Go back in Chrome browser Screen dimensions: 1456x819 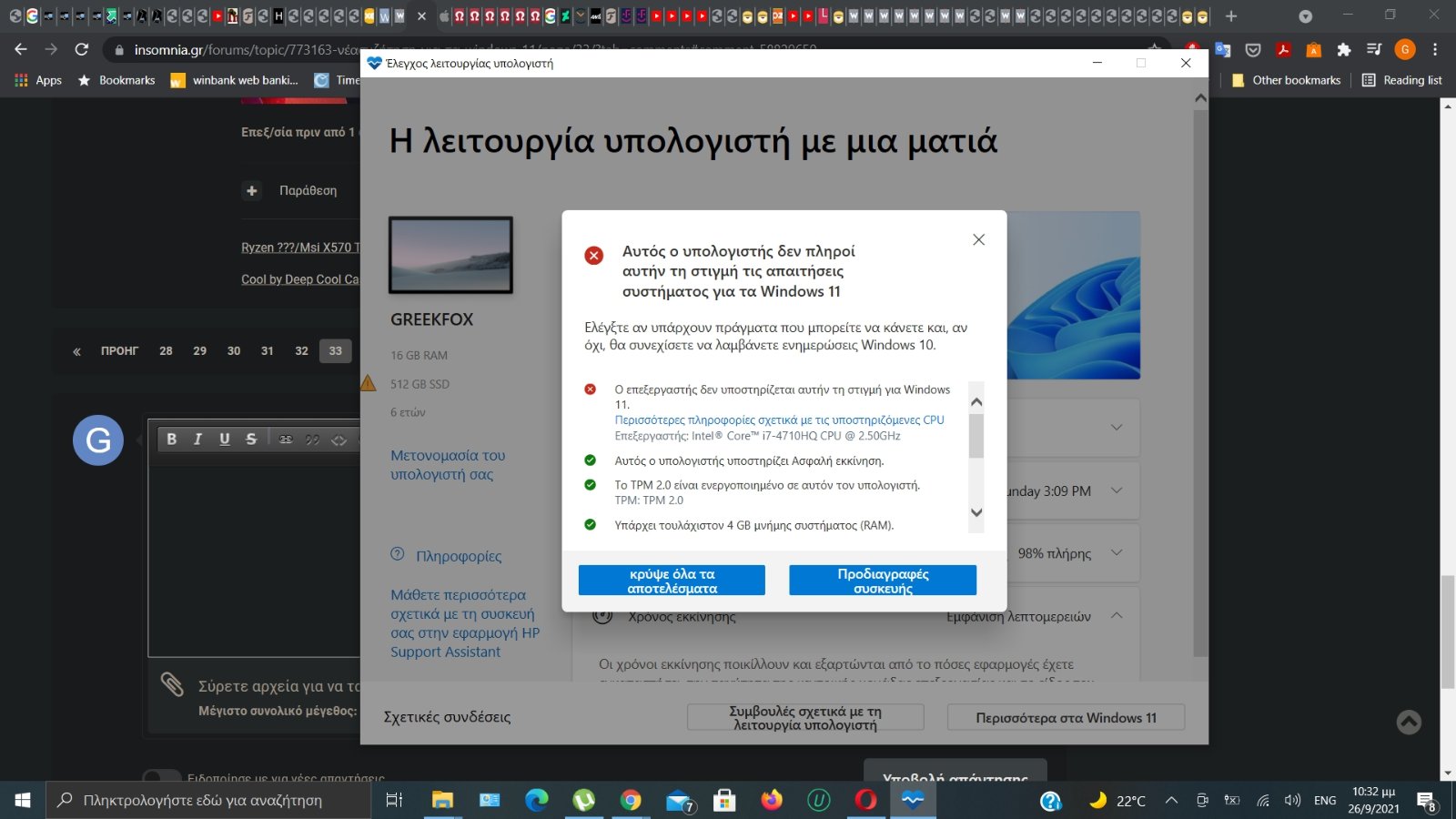click(21, 49)
